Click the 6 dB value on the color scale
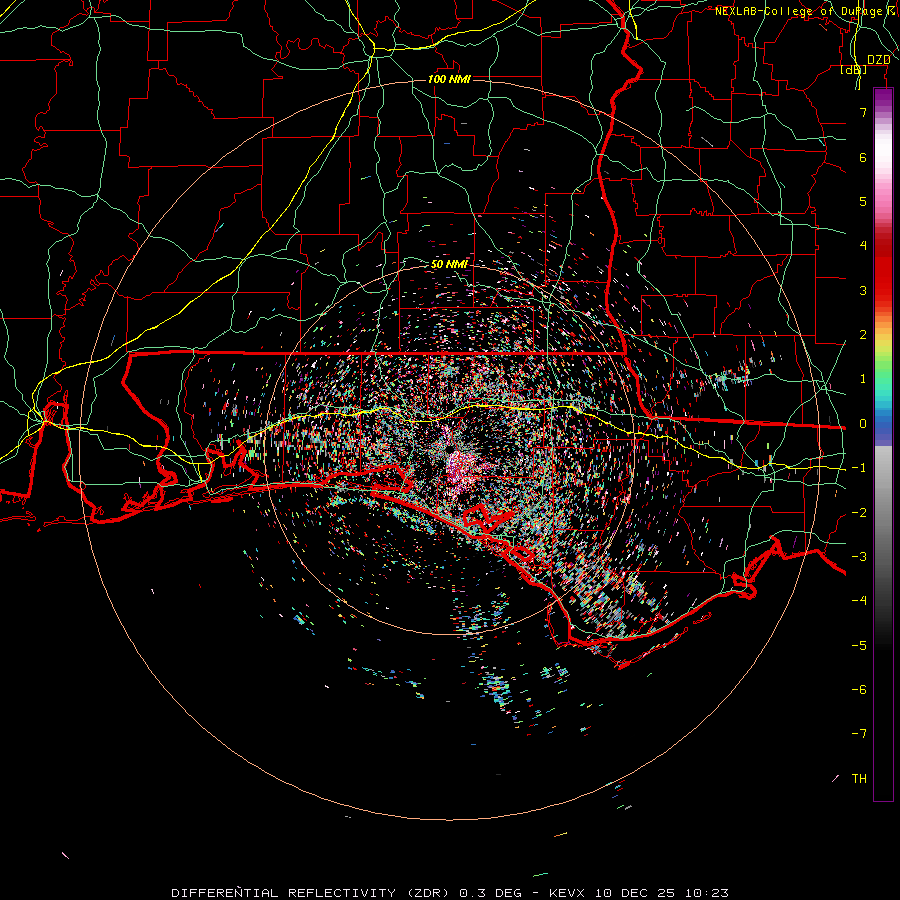This screenshot has width=900, height=900. click(863, 157)
